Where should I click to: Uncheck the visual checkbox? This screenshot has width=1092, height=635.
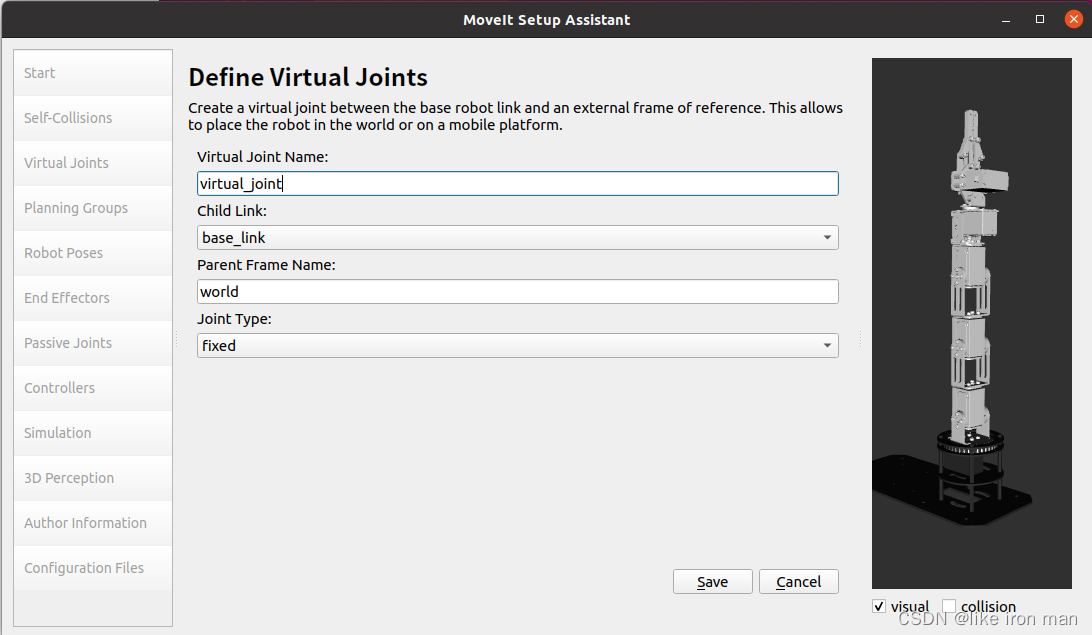click(x=879, y=606)
